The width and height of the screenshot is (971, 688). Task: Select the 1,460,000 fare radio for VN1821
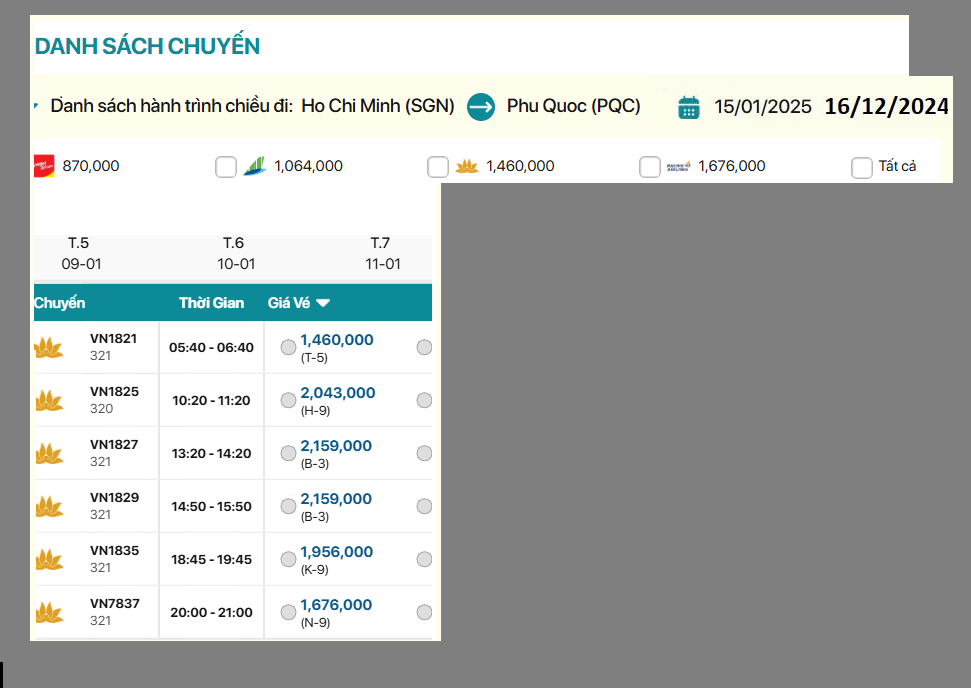(288, 347)
